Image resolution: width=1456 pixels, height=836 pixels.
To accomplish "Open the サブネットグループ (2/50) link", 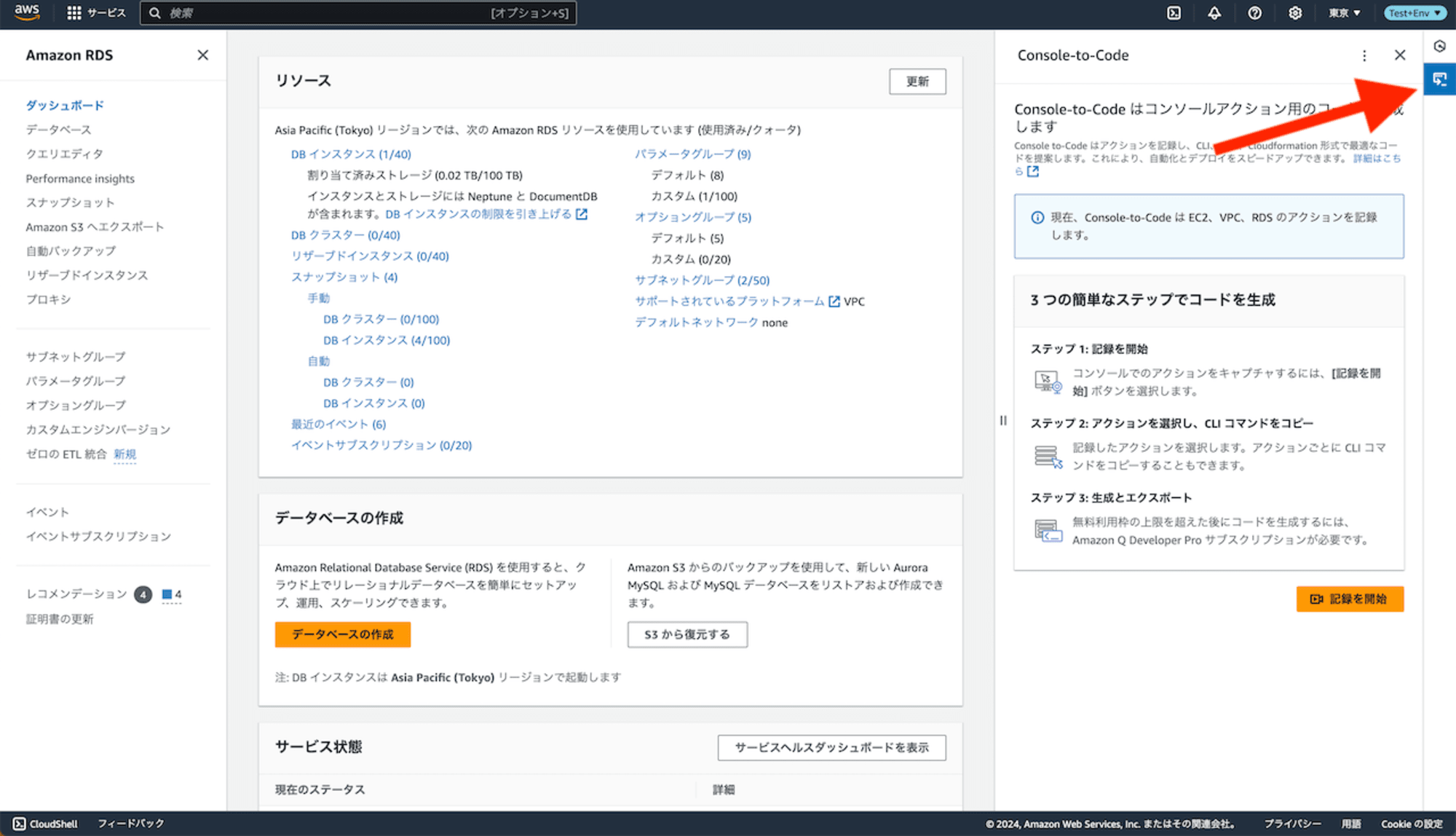I will [702, 280].
